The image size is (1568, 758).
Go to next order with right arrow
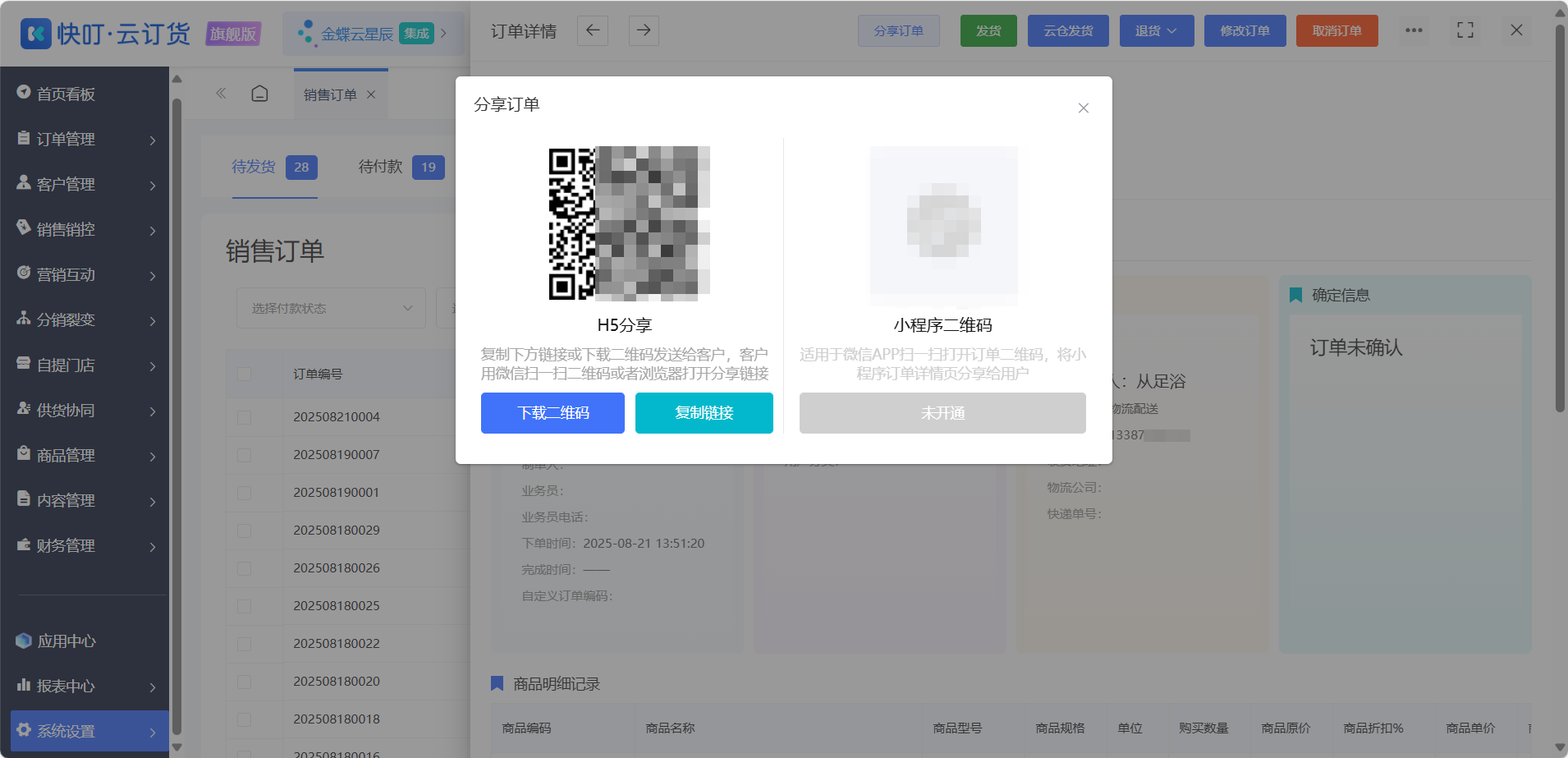point(644,30)
